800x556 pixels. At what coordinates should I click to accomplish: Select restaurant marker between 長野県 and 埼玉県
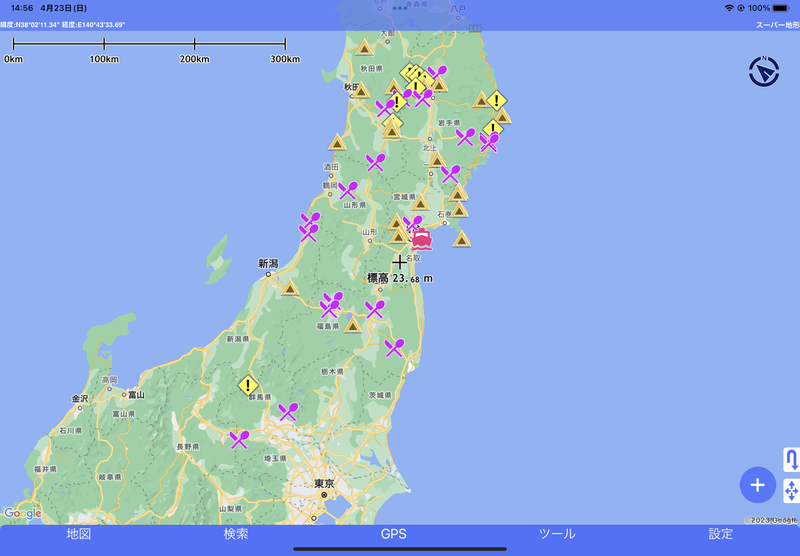[x=239, y=439]
